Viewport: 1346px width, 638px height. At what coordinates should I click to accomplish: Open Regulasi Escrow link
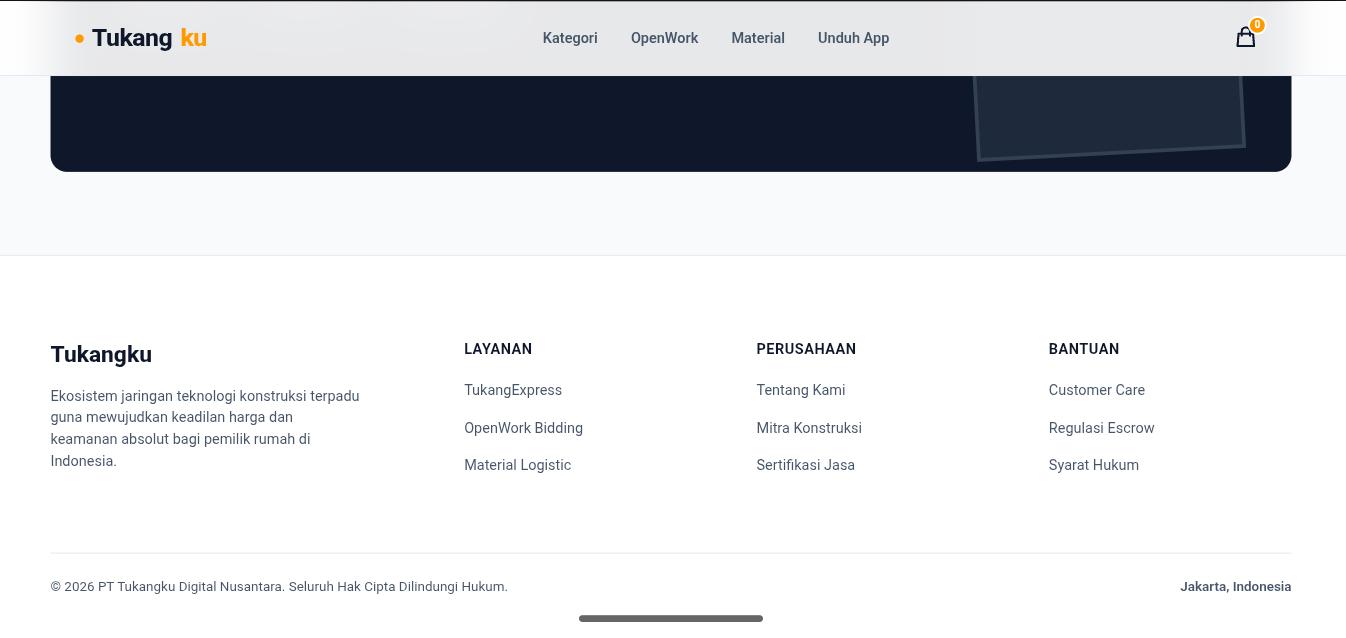pos(1101,428)
